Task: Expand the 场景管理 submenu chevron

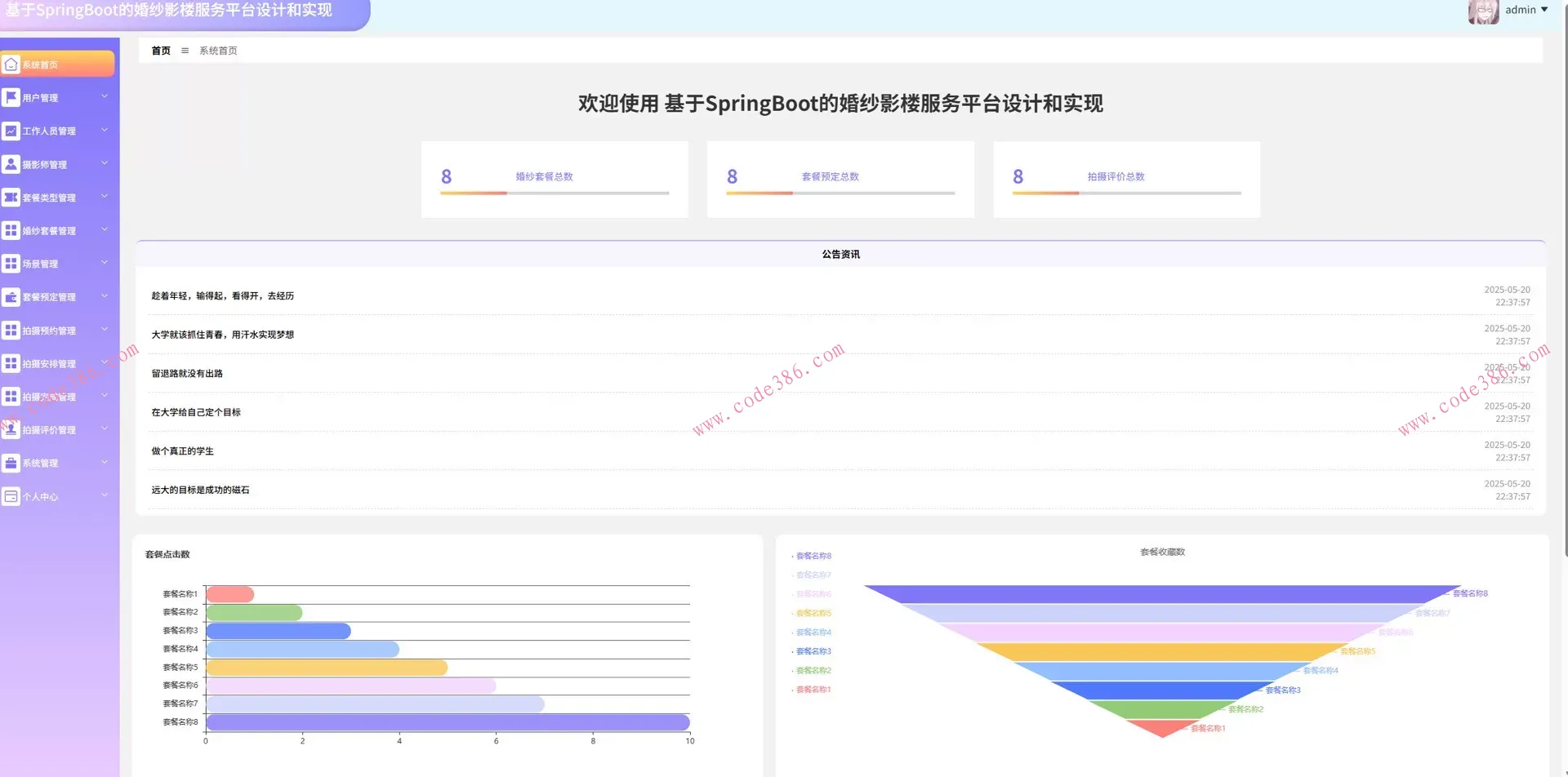Action: tap(105, 263)
